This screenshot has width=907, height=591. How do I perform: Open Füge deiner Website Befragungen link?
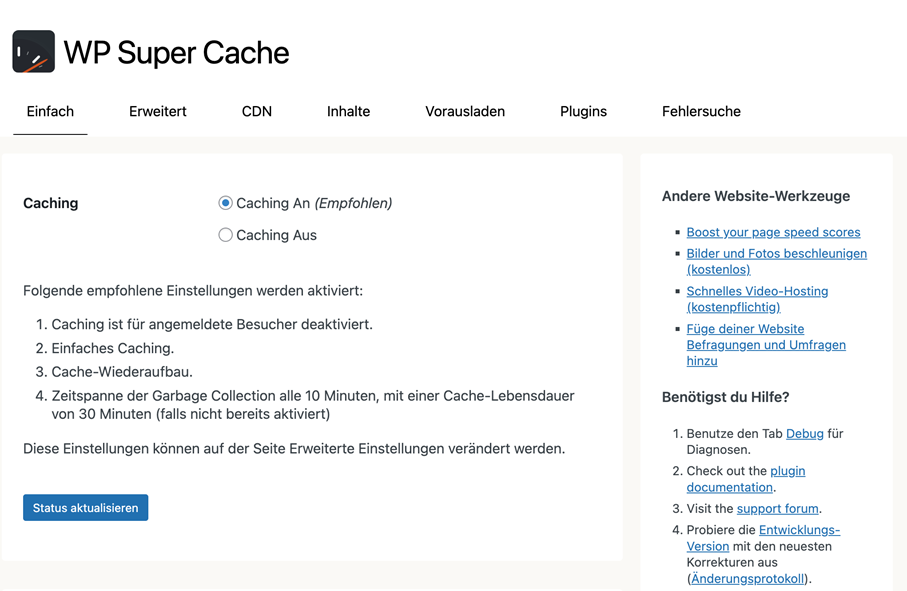766,345
